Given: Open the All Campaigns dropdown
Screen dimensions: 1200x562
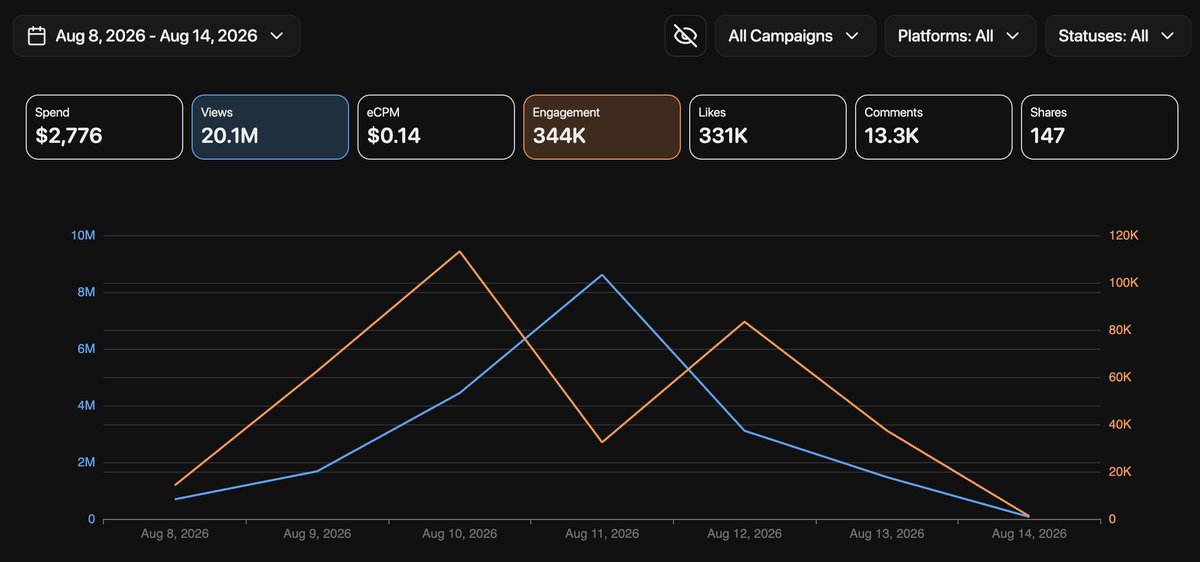Looking at the screenshot, I should (x=795, y=36).
